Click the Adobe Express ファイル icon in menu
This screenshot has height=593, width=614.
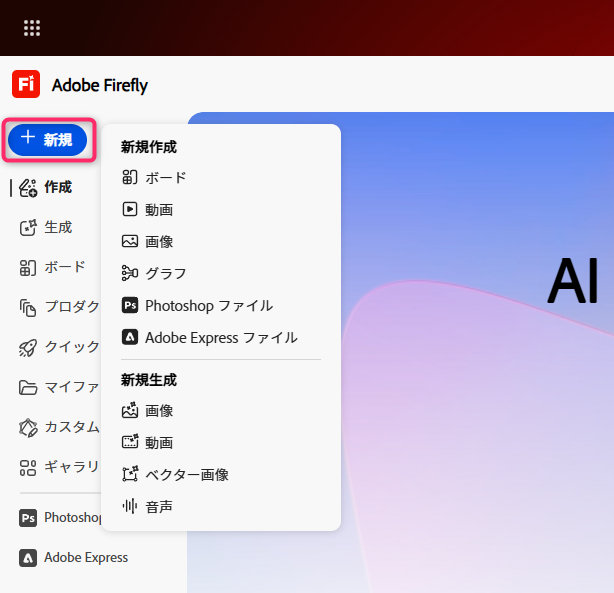(129, 338)
